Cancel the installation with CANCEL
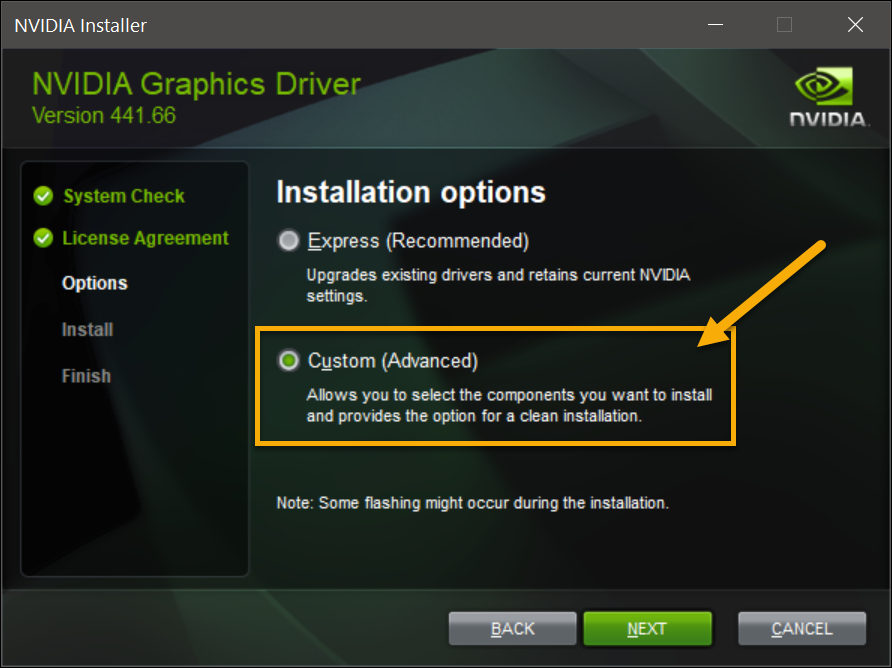Screen dimensions: 892x668 pos(802,629)
